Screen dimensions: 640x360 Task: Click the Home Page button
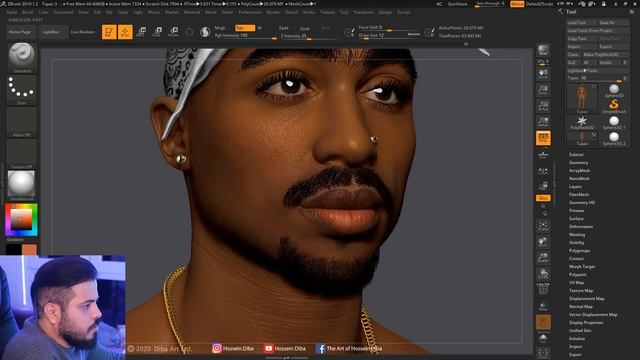click(x=20, y=32)
